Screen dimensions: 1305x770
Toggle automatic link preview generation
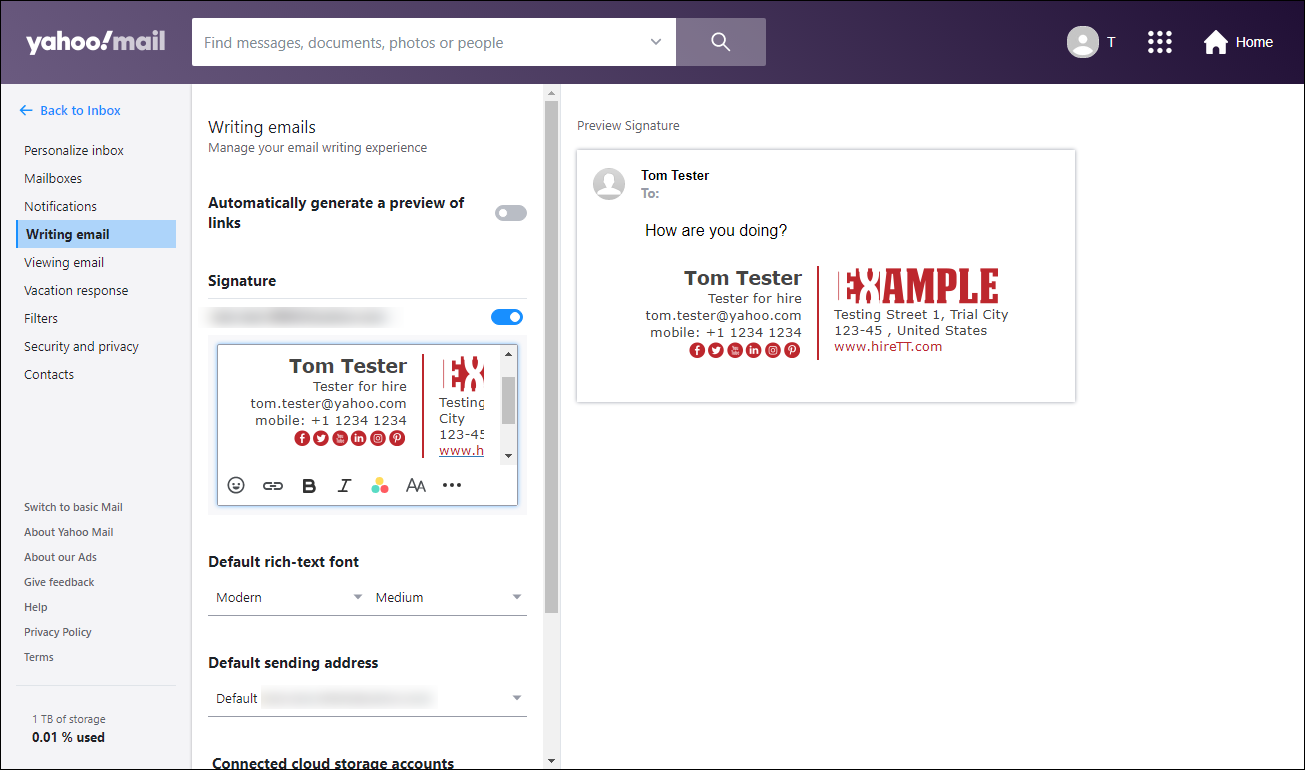tap(511, 213)
